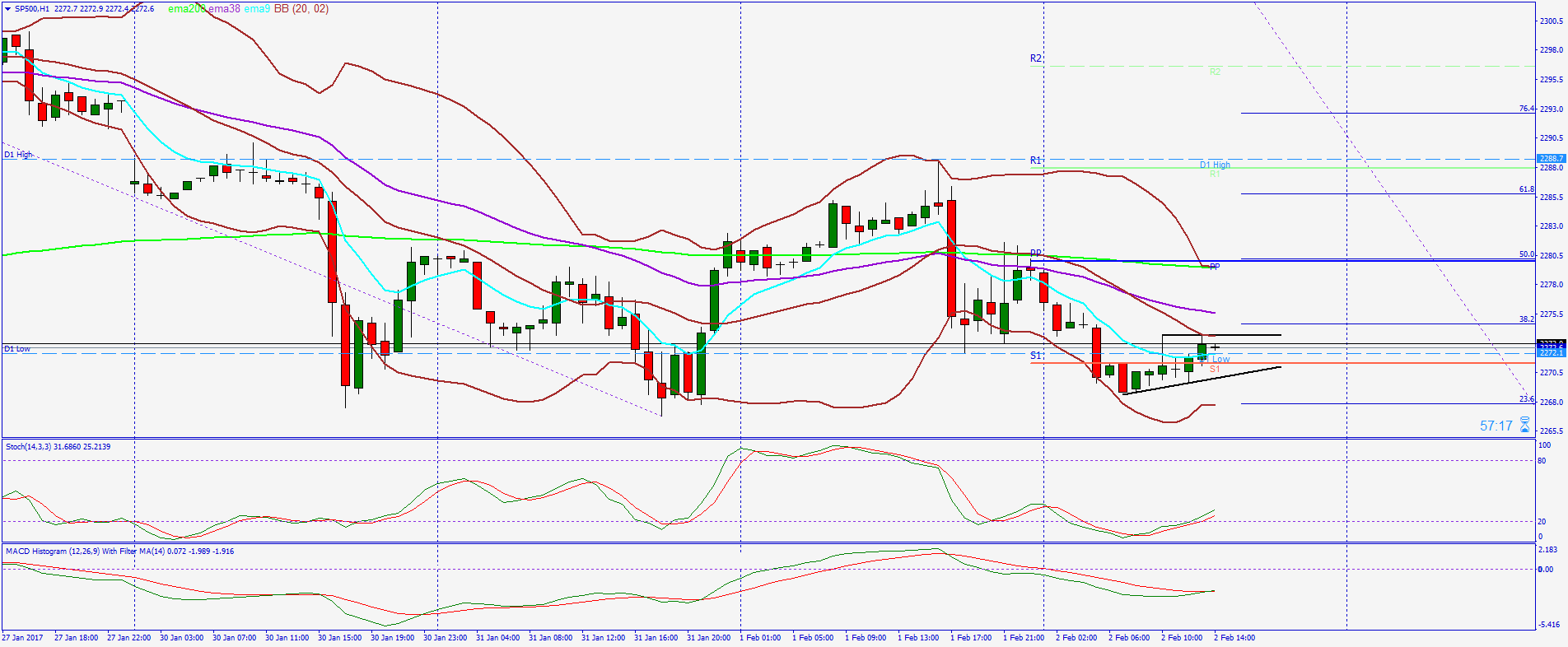Click the 2293.0 price scale label
This screenshot has width=1568, height=647.
[x=1552, y=109]
